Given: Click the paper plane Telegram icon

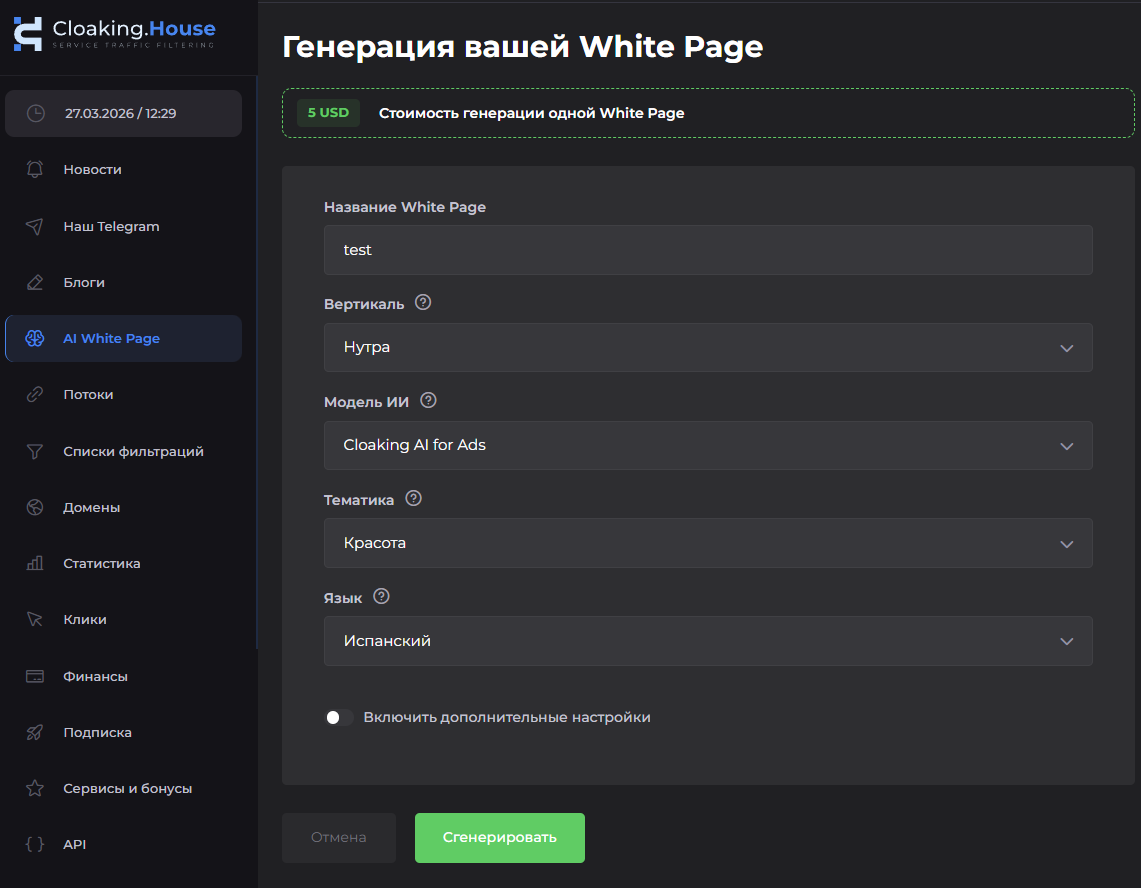Looking at the screenshot, I should click(x=35, y=226).
